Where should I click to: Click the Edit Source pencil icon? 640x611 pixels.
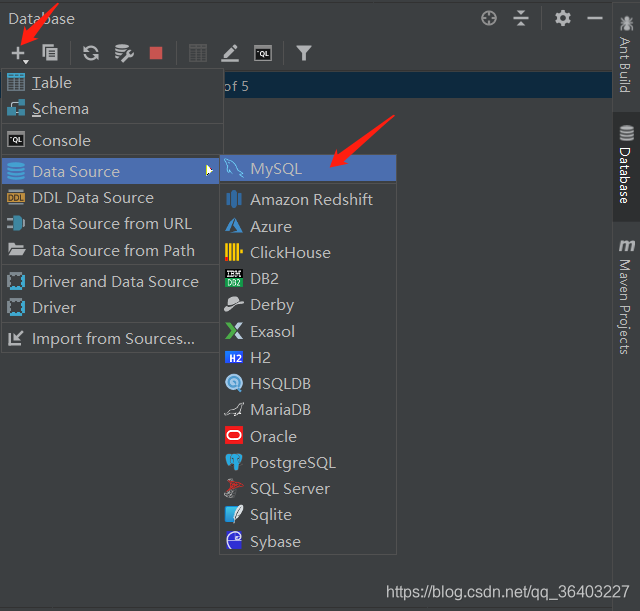(x=230, y=53)
